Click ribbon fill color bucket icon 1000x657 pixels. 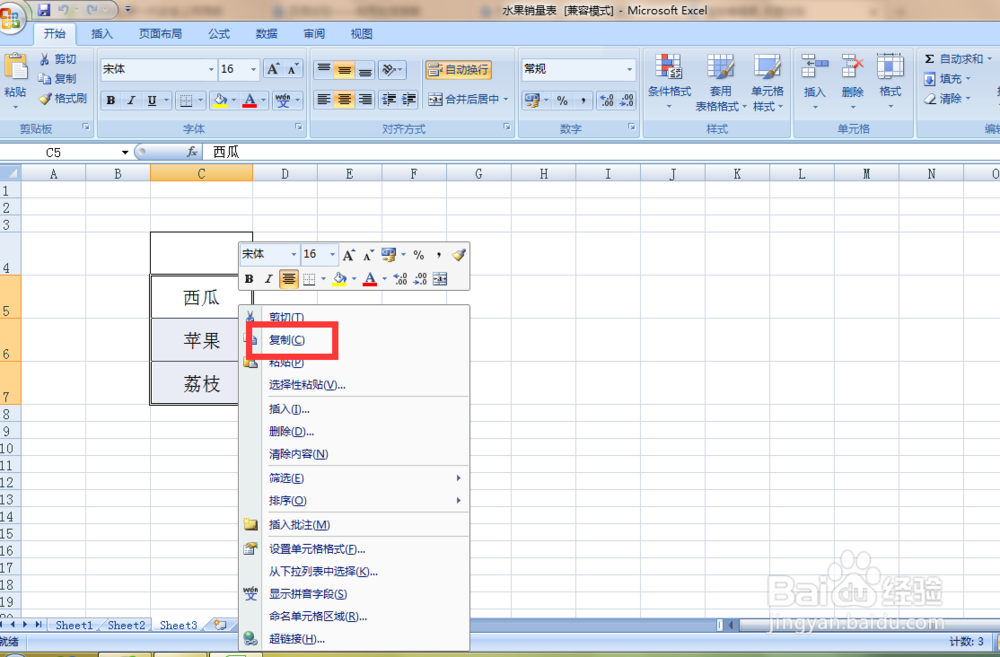coord(220,100)
